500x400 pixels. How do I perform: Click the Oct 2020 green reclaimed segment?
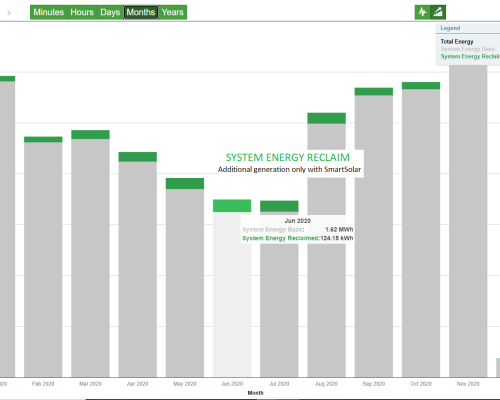421,86
